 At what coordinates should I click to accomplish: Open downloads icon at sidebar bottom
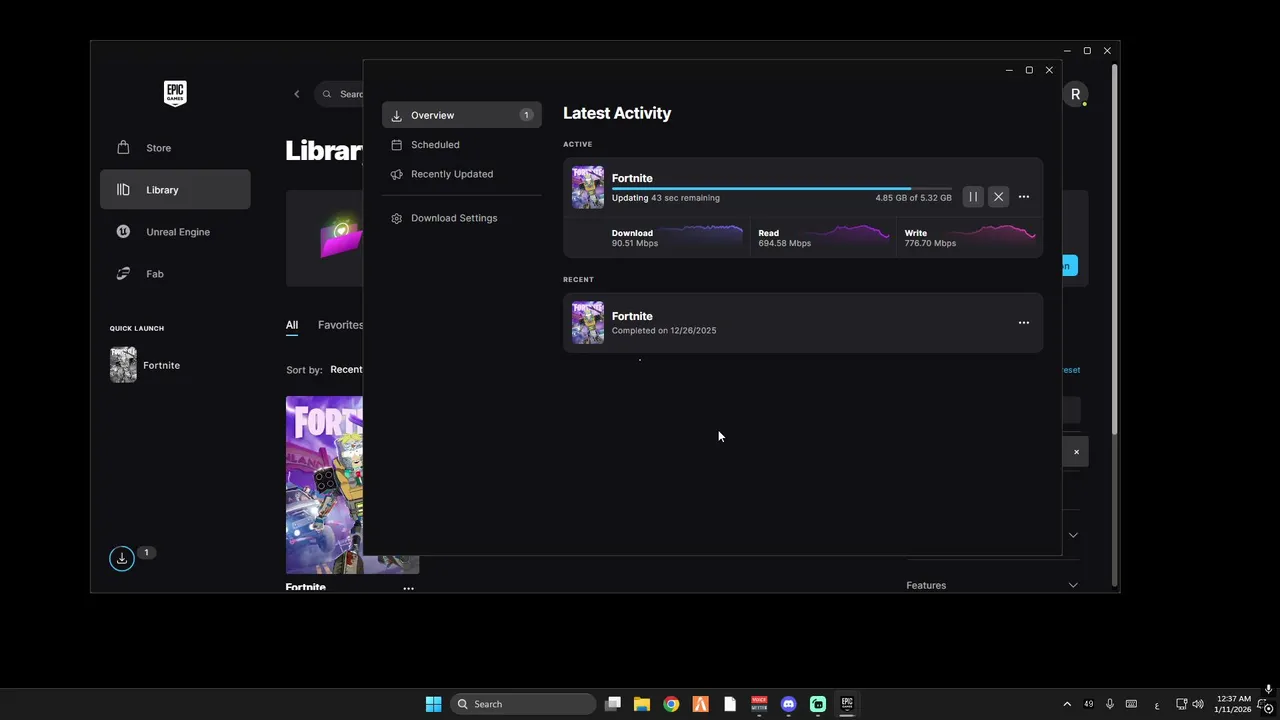[x=121, y=558]
